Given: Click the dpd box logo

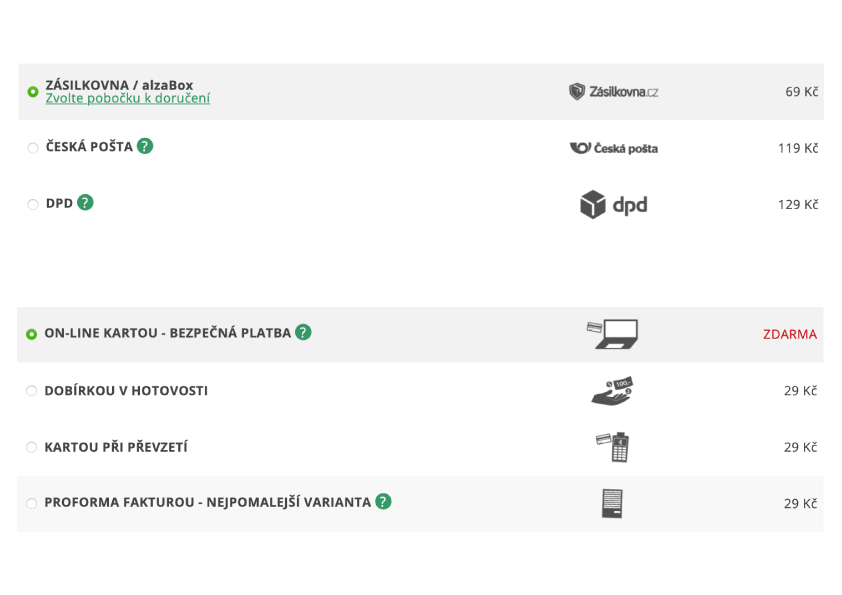Looking at the screenshot, I should (x=613, y=205).
